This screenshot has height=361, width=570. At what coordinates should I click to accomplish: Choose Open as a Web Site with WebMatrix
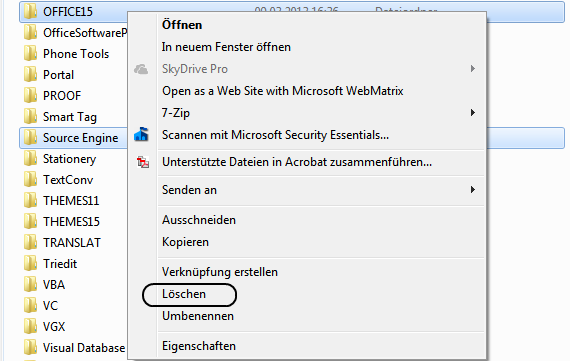tap(283, 91)
